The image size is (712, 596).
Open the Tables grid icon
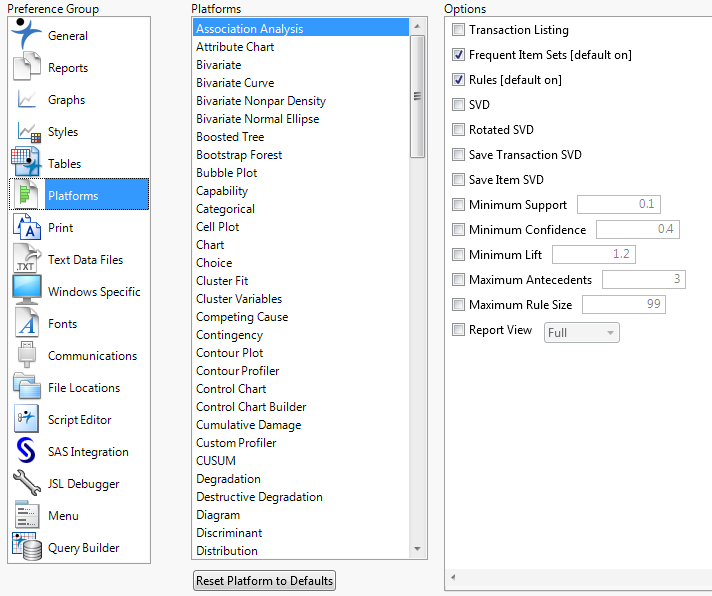point(26,162)
